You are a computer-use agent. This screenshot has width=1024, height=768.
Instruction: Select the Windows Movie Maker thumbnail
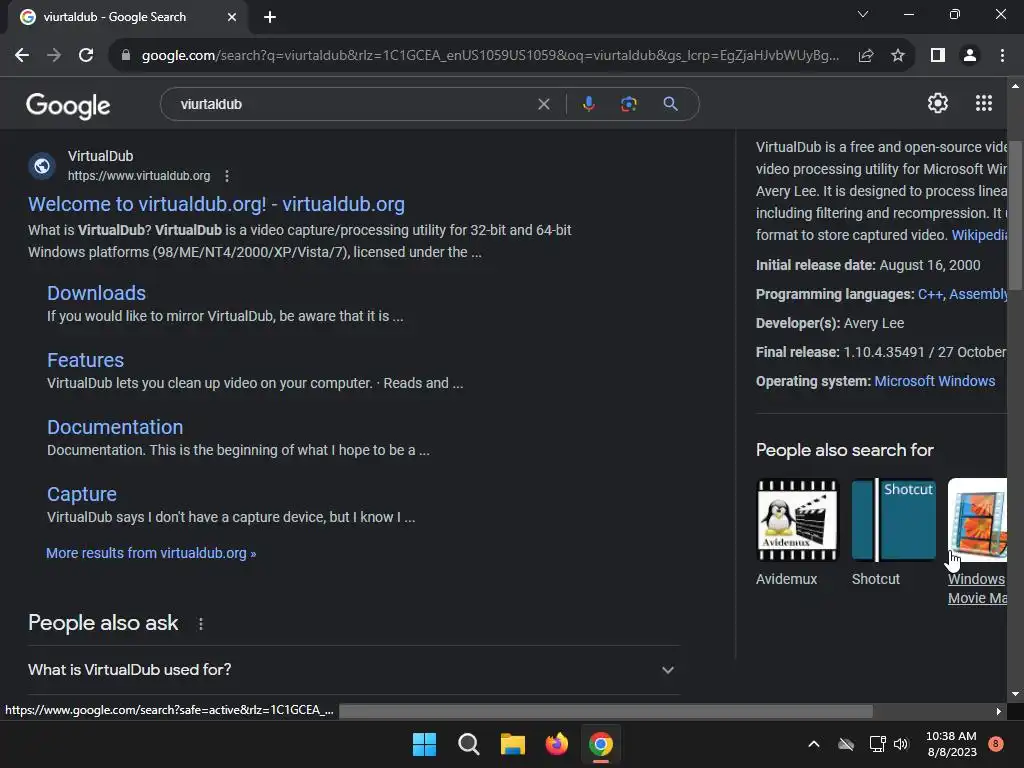977,520
